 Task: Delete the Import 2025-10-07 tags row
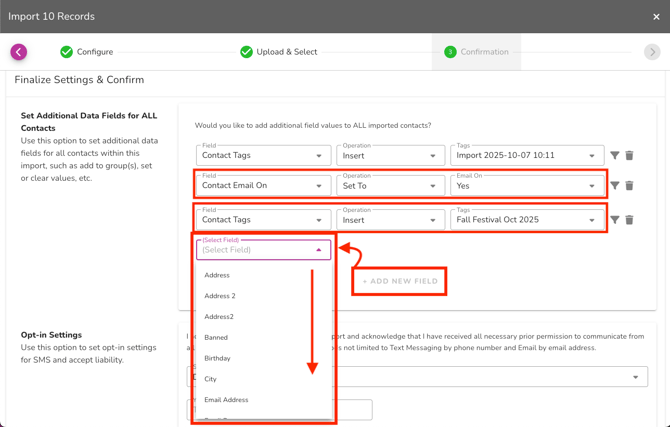click(629, 156)
